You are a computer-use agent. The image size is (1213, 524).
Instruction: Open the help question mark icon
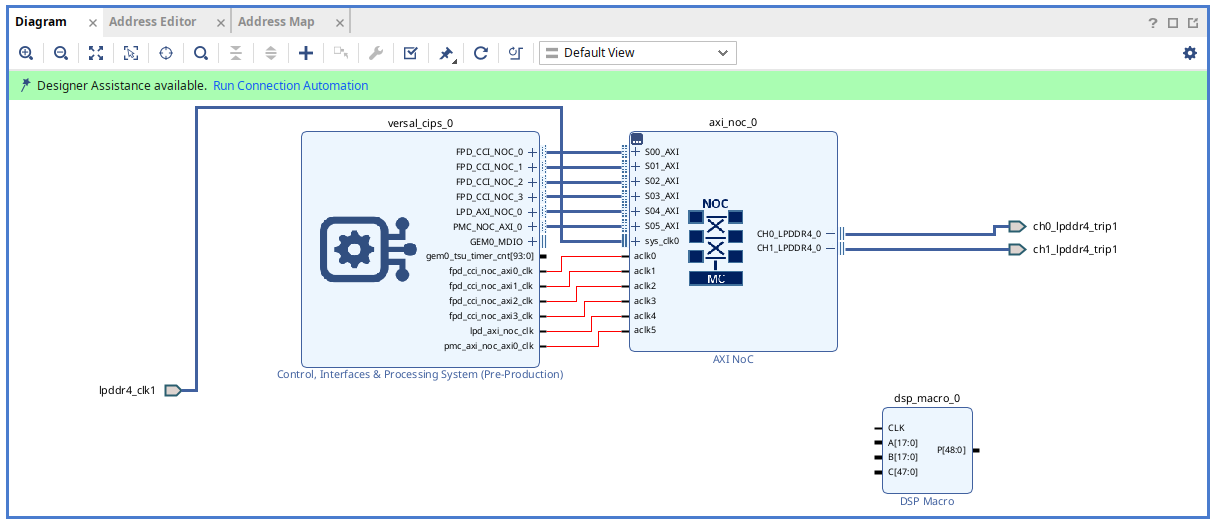coord(1153,22)
